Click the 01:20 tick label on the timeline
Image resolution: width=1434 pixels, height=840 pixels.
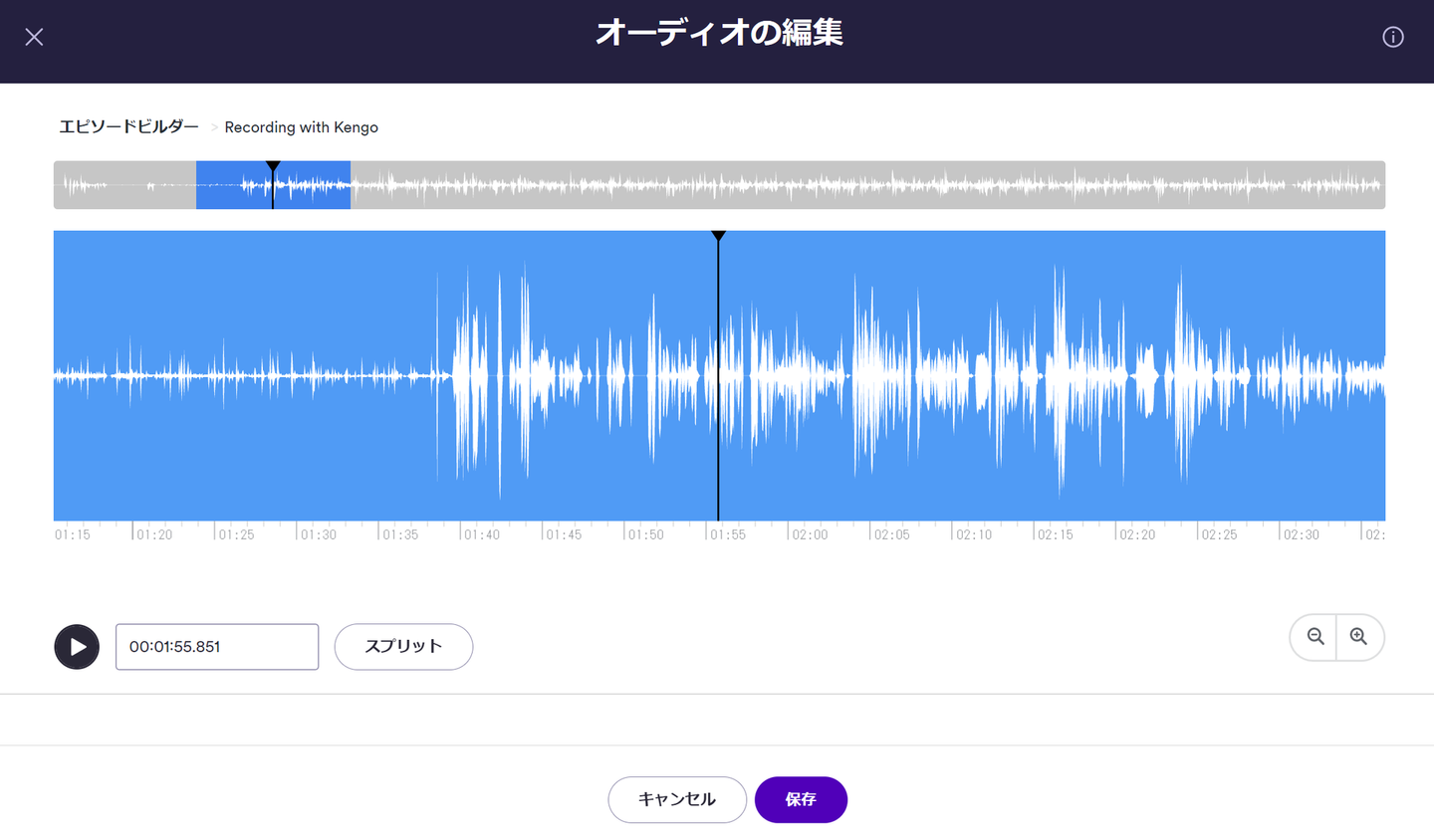point(154,534)
